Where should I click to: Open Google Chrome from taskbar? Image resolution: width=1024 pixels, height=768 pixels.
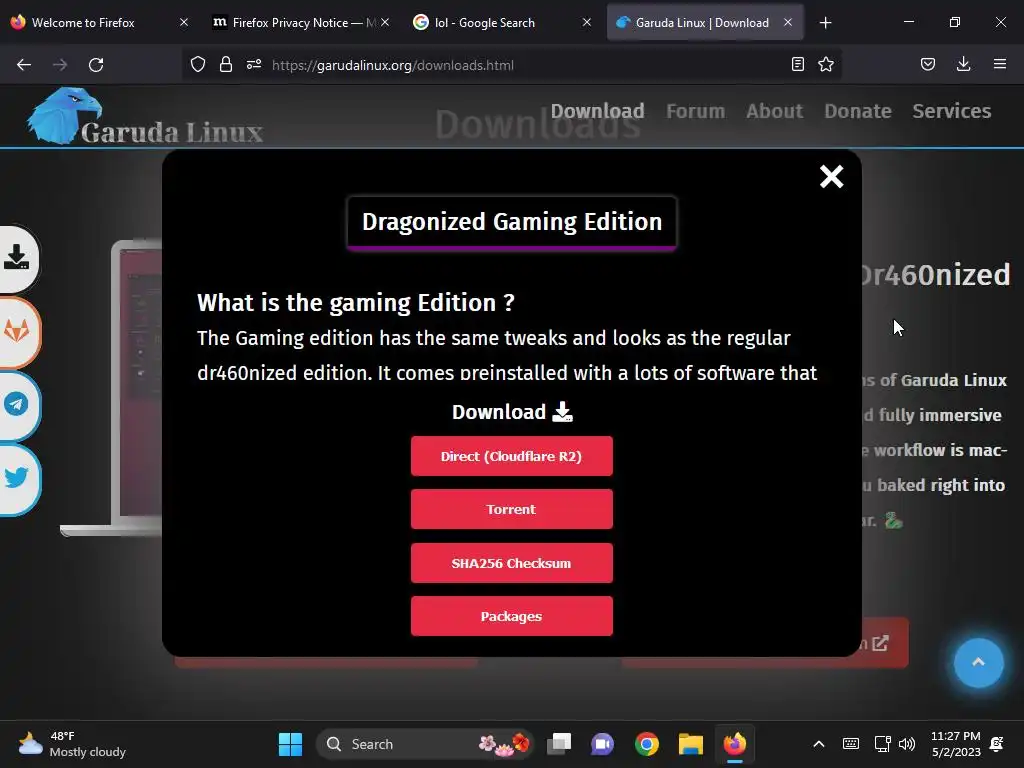click(x=647, y=744)
